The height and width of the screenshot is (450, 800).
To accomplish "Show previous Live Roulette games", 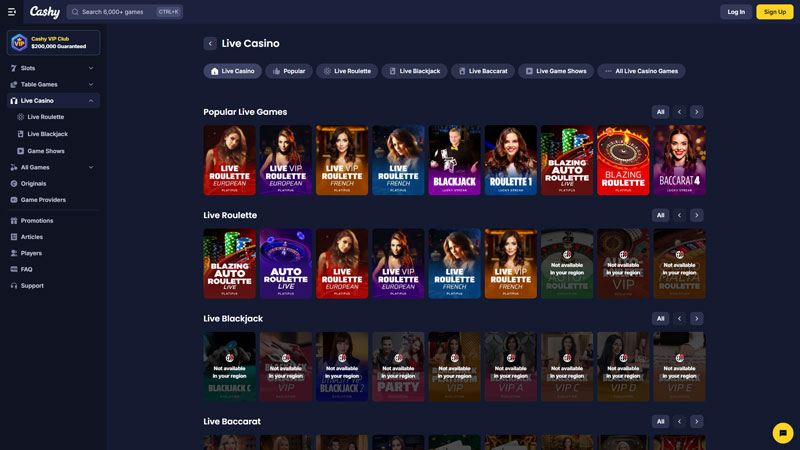I will [x=679, y=215].
